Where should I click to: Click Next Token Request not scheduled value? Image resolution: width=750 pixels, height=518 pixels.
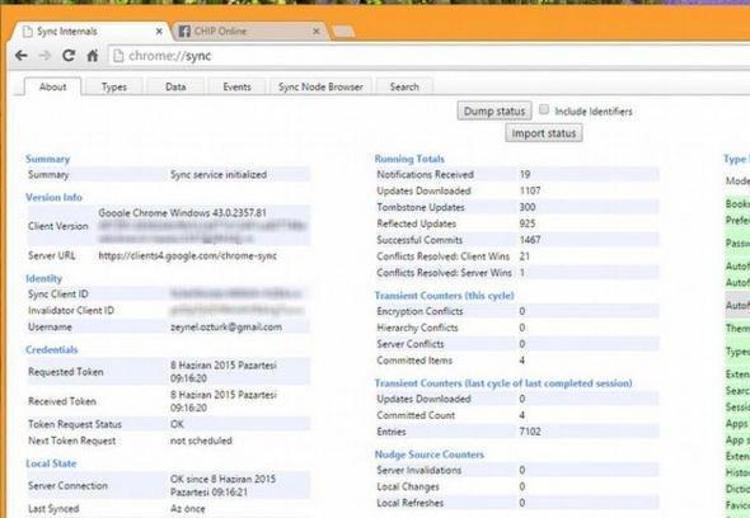pyautogui.click(x=201, y=441)
